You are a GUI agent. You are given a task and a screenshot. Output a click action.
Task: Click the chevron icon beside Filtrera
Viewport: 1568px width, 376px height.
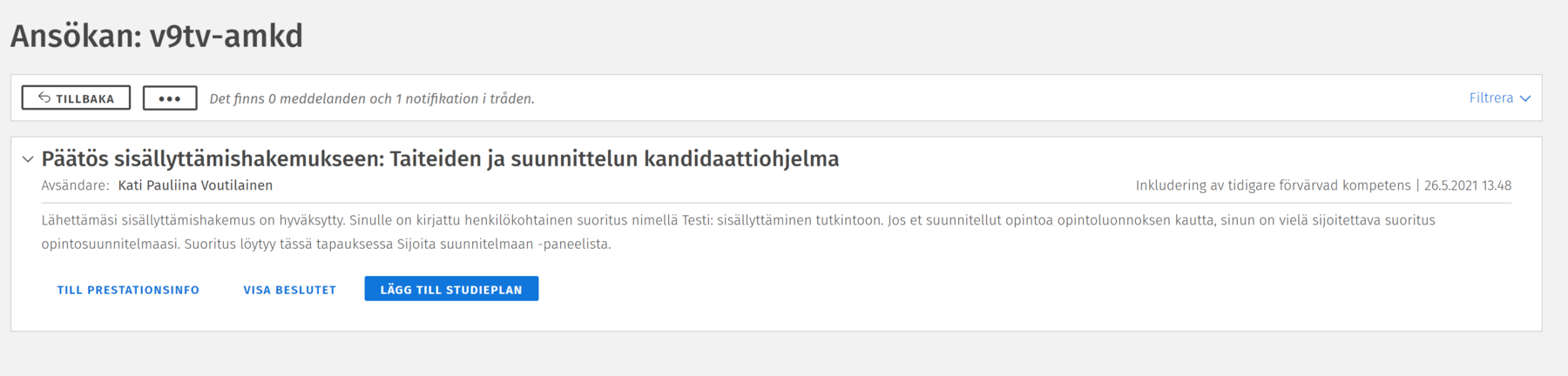(x=1525, y=98)
